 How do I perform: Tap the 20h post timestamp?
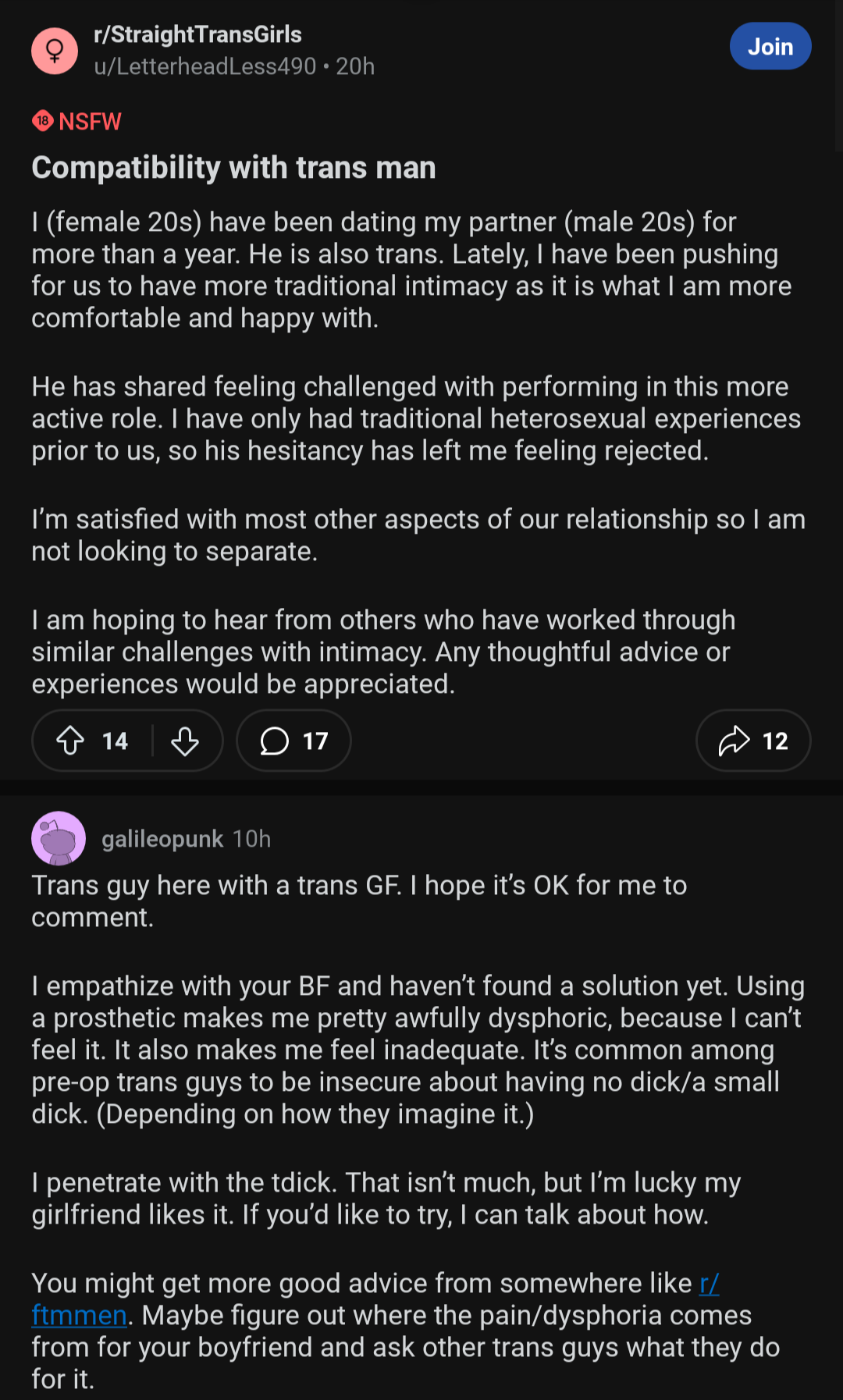tap(355, 66)
